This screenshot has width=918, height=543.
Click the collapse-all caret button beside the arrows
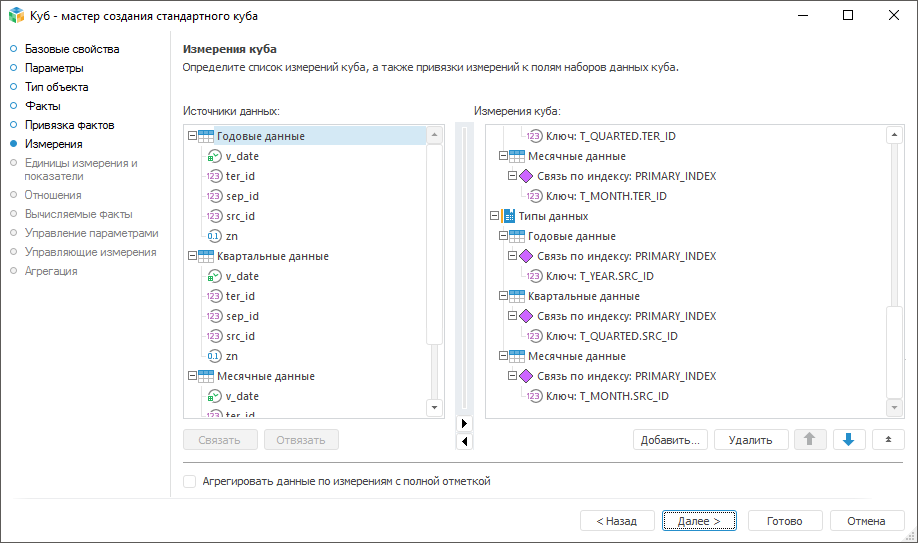click(x=888, y=440)
